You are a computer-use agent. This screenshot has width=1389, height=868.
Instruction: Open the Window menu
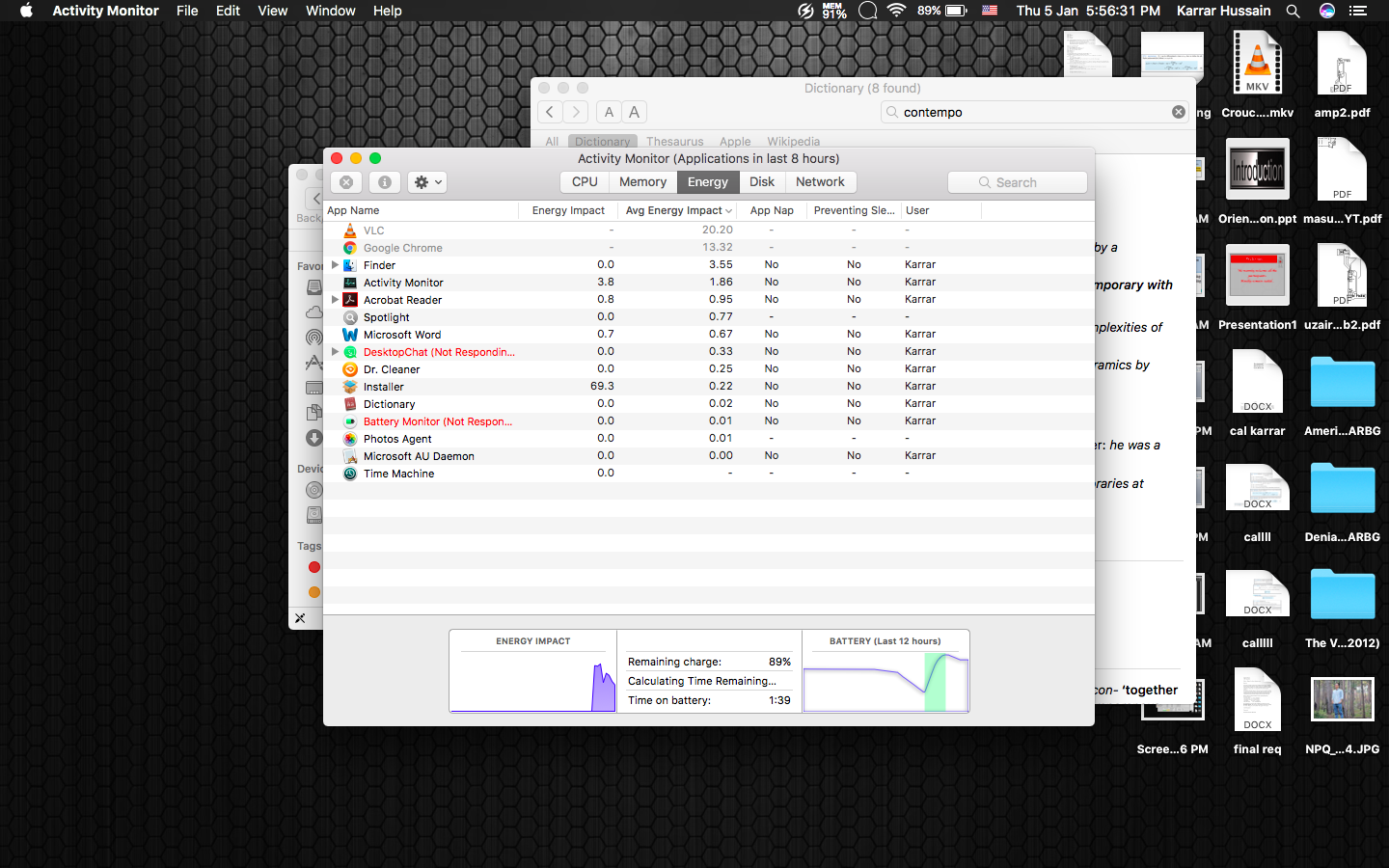point(331,11)
